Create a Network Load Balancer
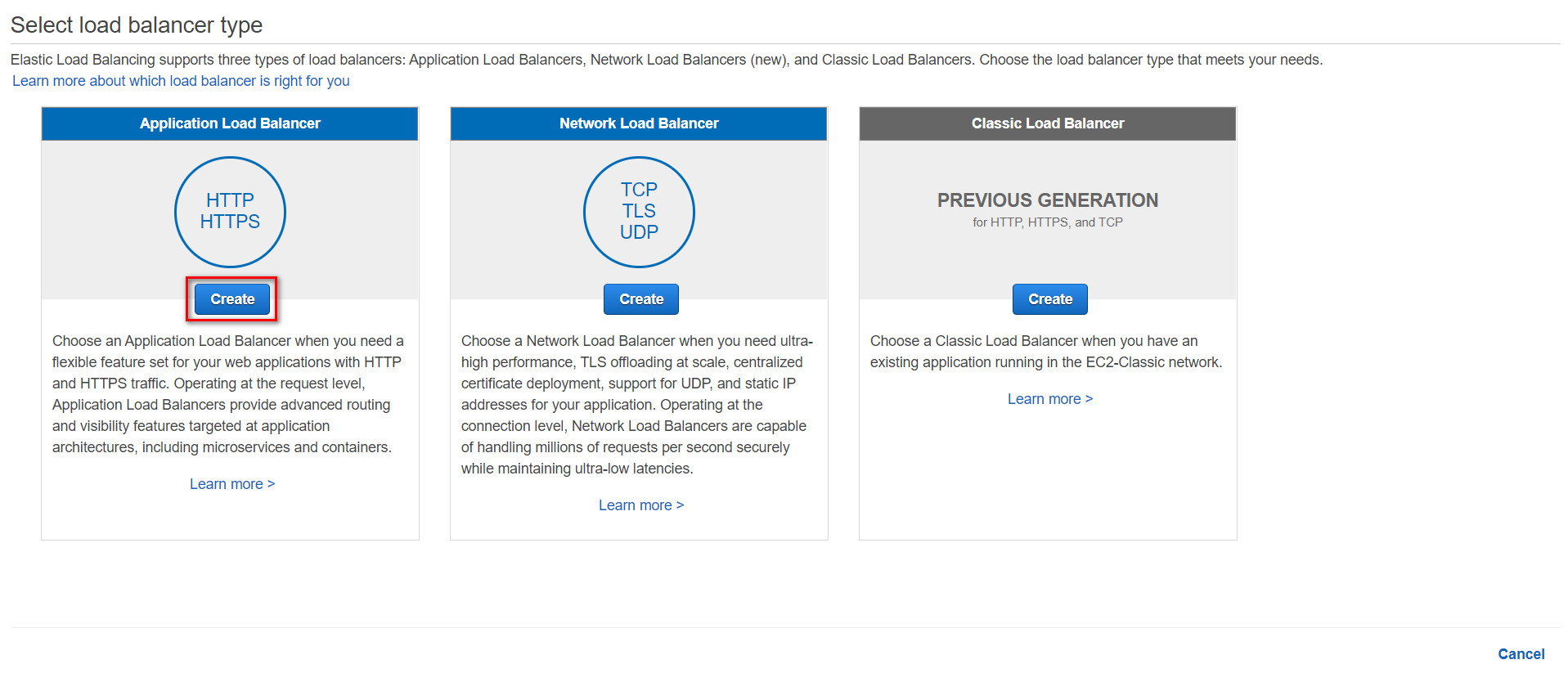1568x673 pixels. (641, 299)
